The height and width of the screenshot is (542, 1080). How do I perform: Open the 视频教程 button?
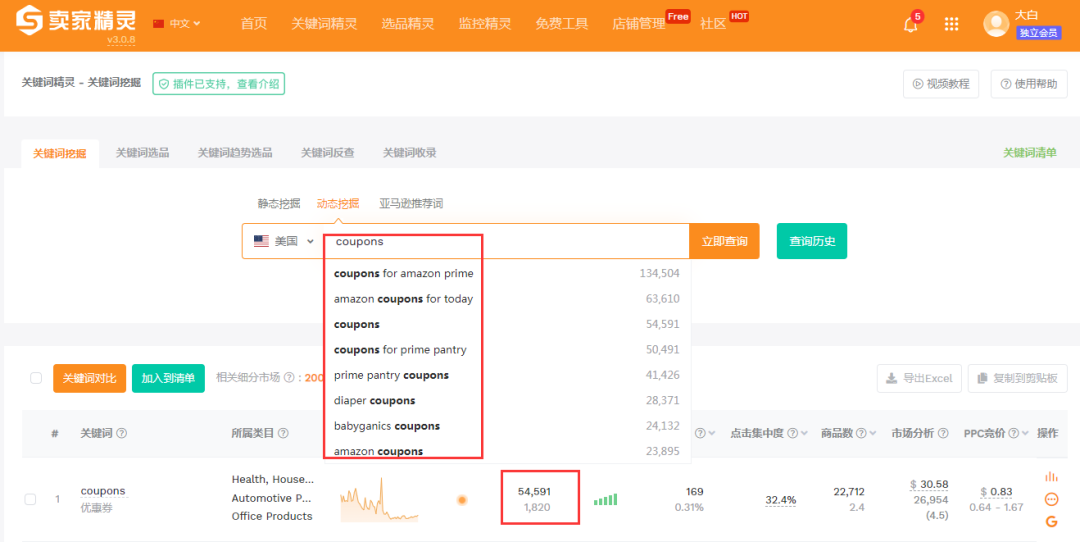[941, 84]
